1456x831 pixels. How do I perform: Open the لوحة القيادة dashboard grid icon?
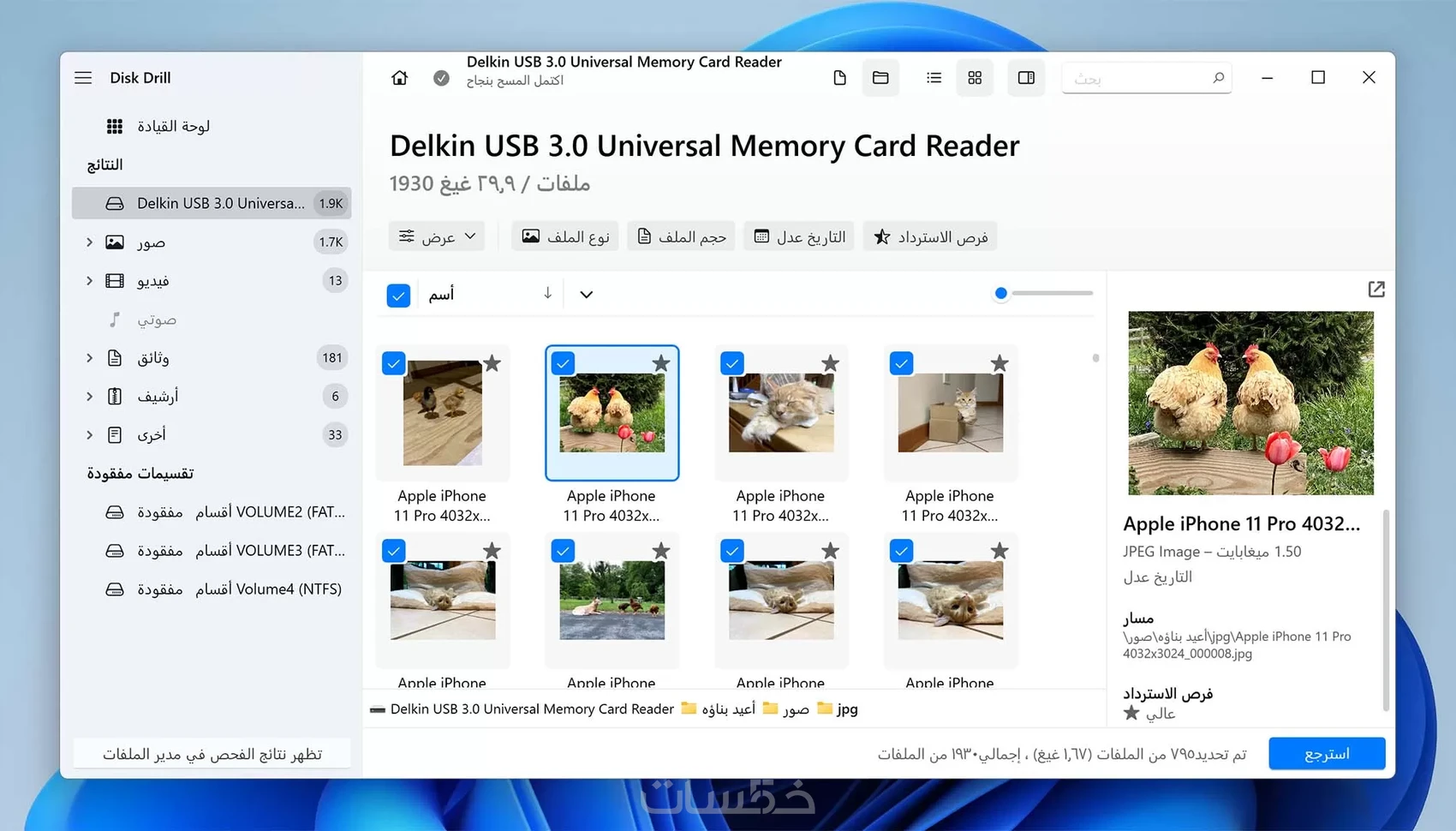click(114, 127)
